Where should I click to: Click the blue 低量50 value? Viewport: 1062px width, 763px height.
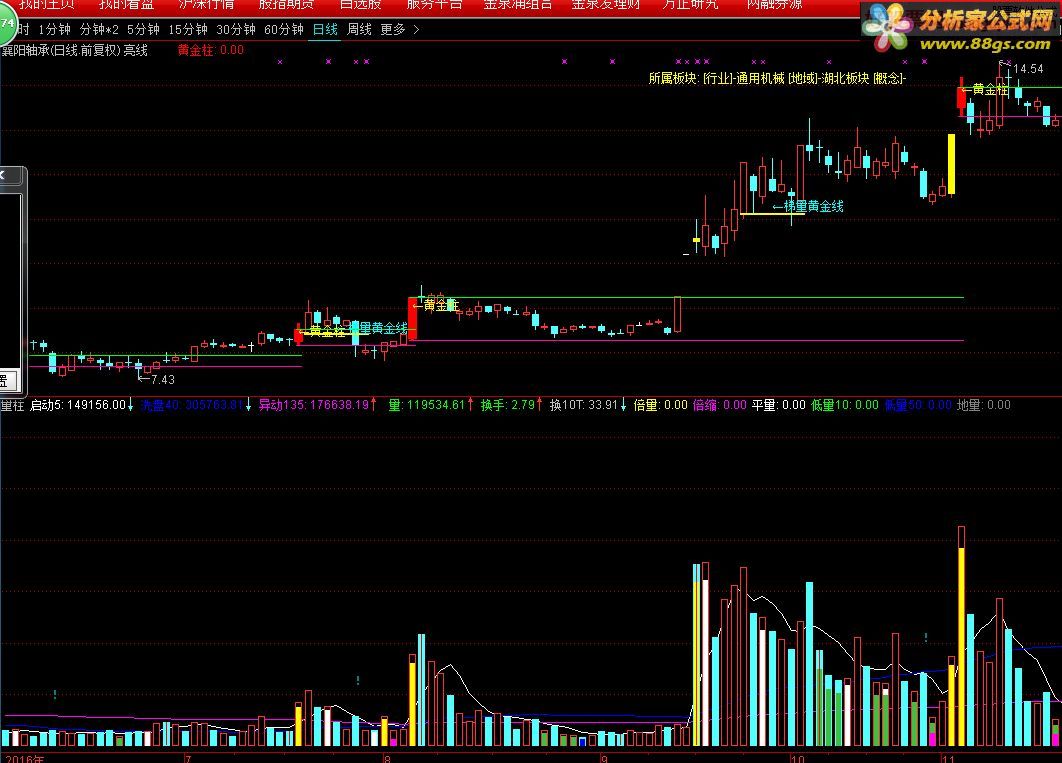tap(918, 405)
